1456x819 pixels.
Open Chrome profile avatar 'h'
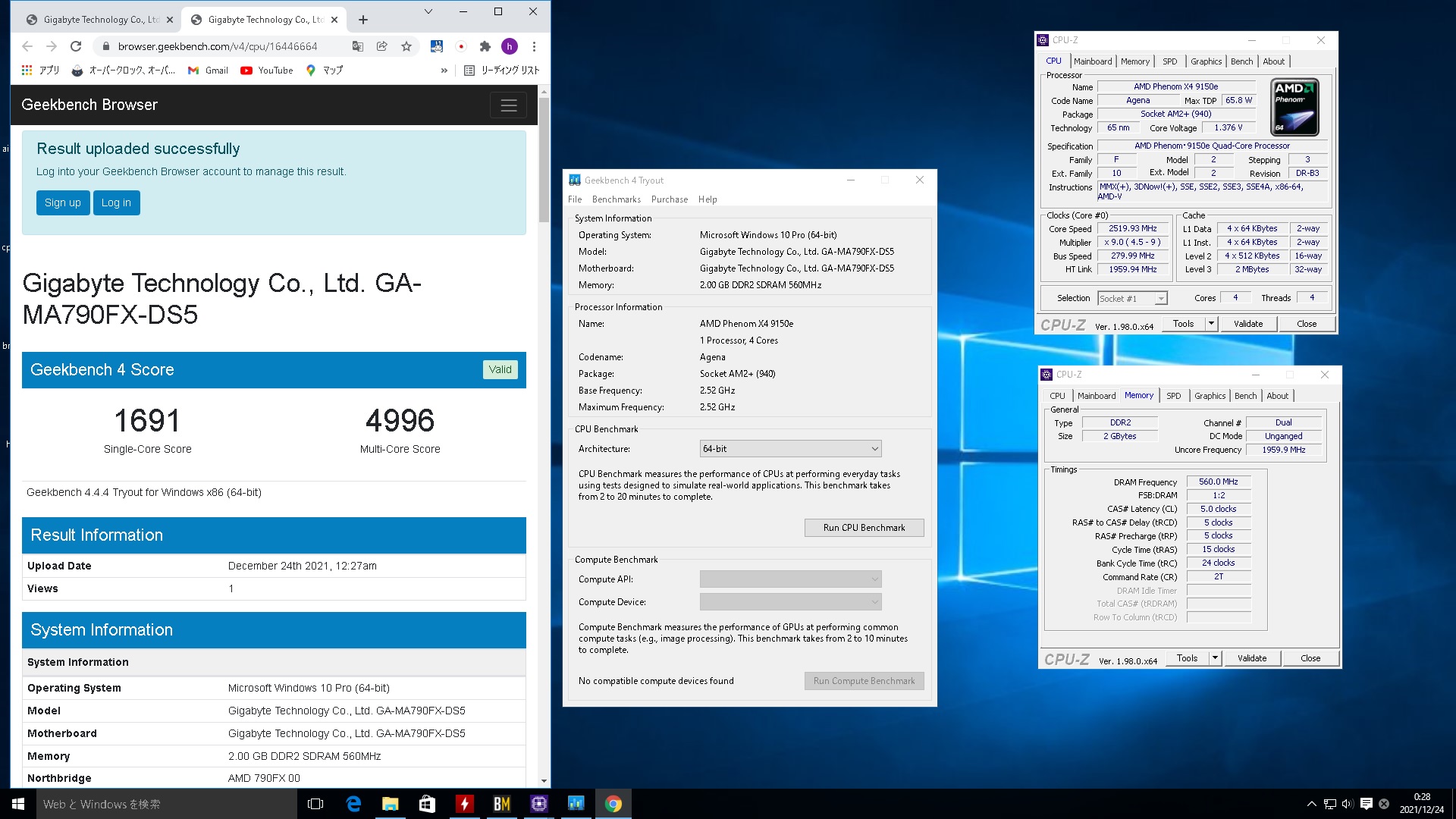coord(510,46)
